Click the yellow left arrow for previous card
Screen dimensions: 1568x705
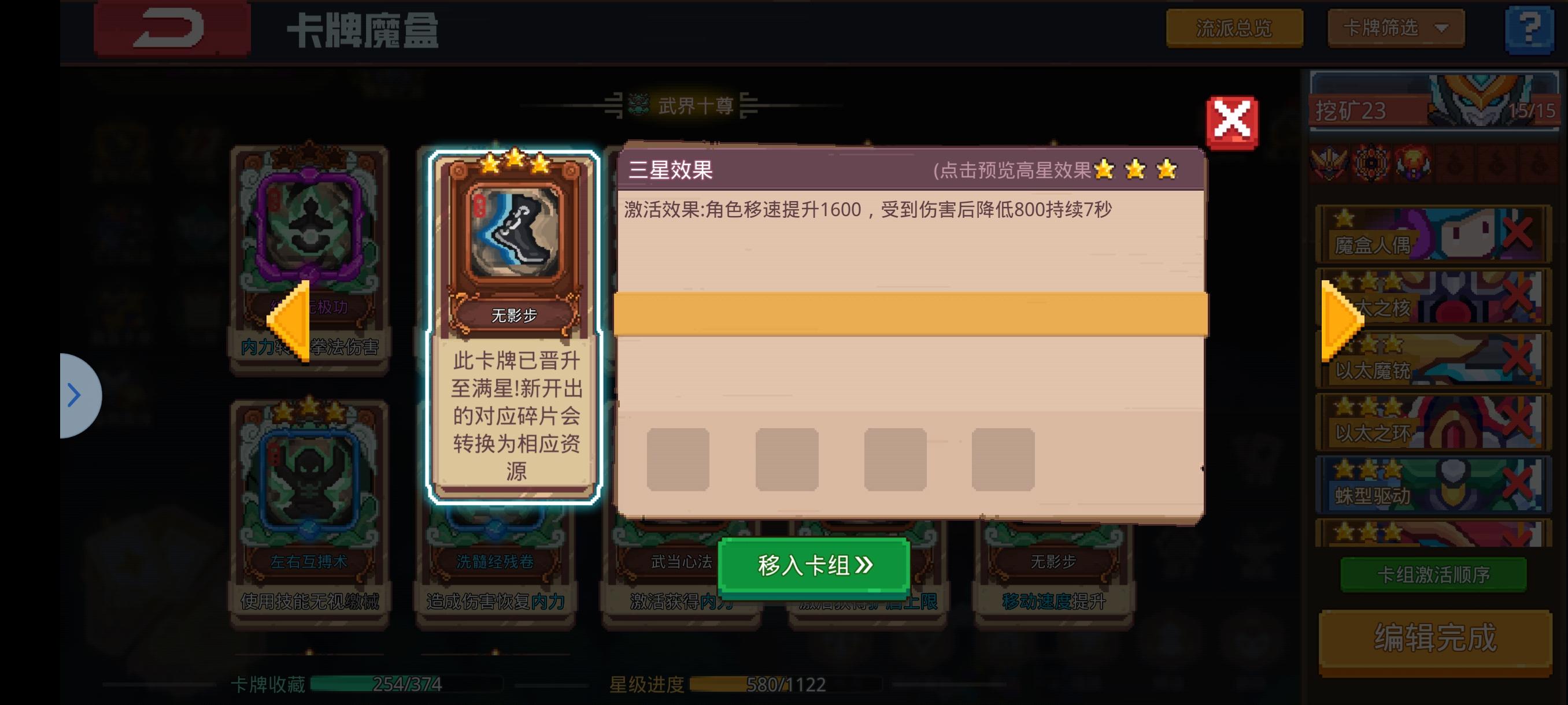[290, 321]
